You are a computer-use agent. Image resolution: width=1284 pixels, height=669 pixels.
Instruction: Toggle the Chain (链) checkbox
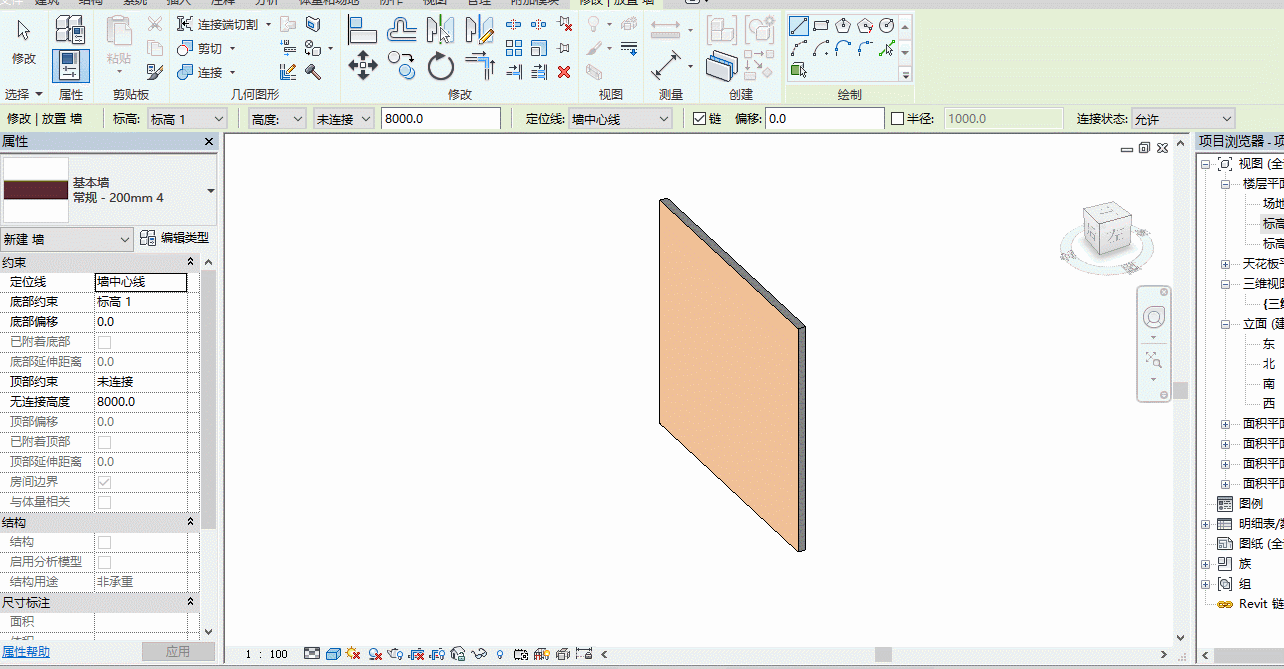point(700,118)
